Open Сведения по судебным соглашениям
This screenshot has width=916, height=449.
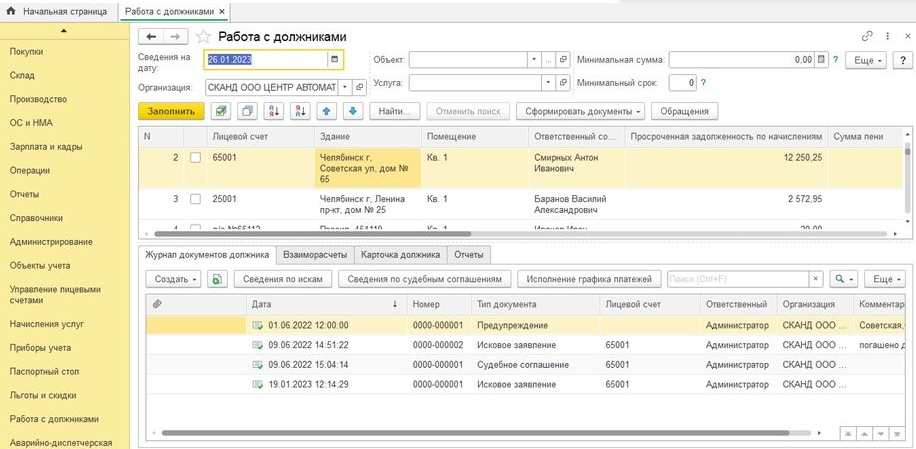(x=425, y=279)
